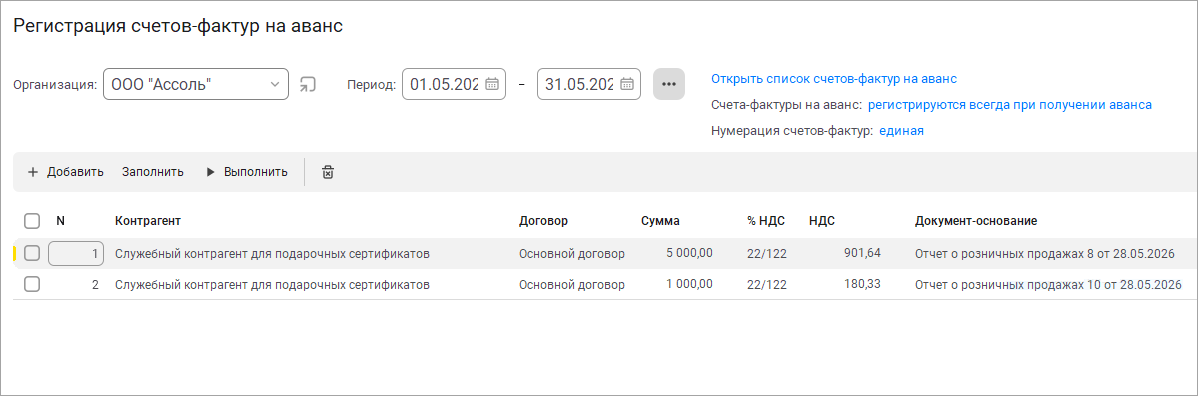This screenshot has height=396, width=1198.
Task: Click the Документ-основание column header
Action: (976, 222)
